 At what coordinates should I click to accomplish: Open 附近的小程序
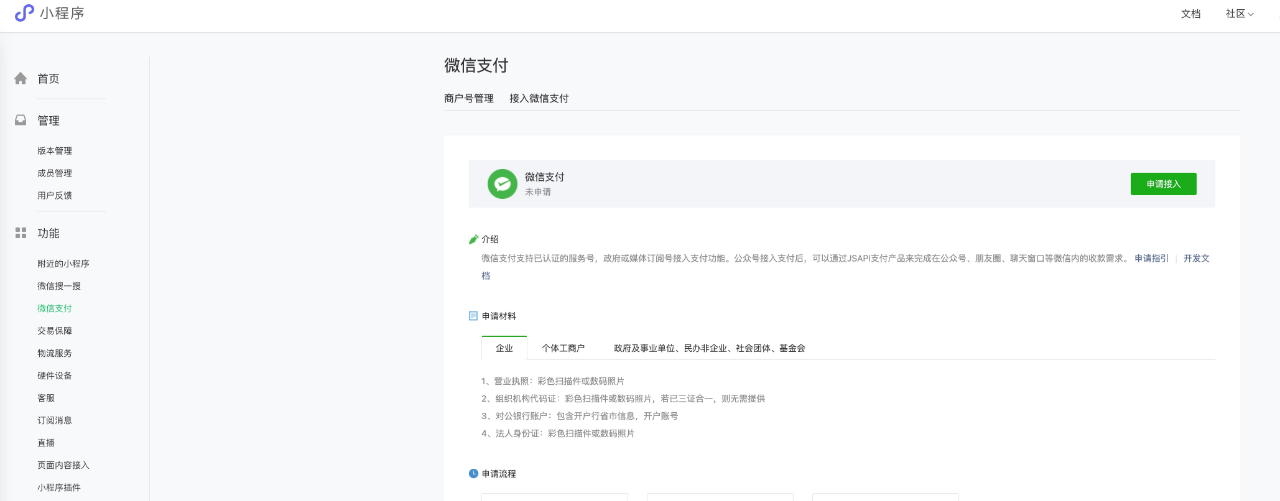click(x=64, y=264)
